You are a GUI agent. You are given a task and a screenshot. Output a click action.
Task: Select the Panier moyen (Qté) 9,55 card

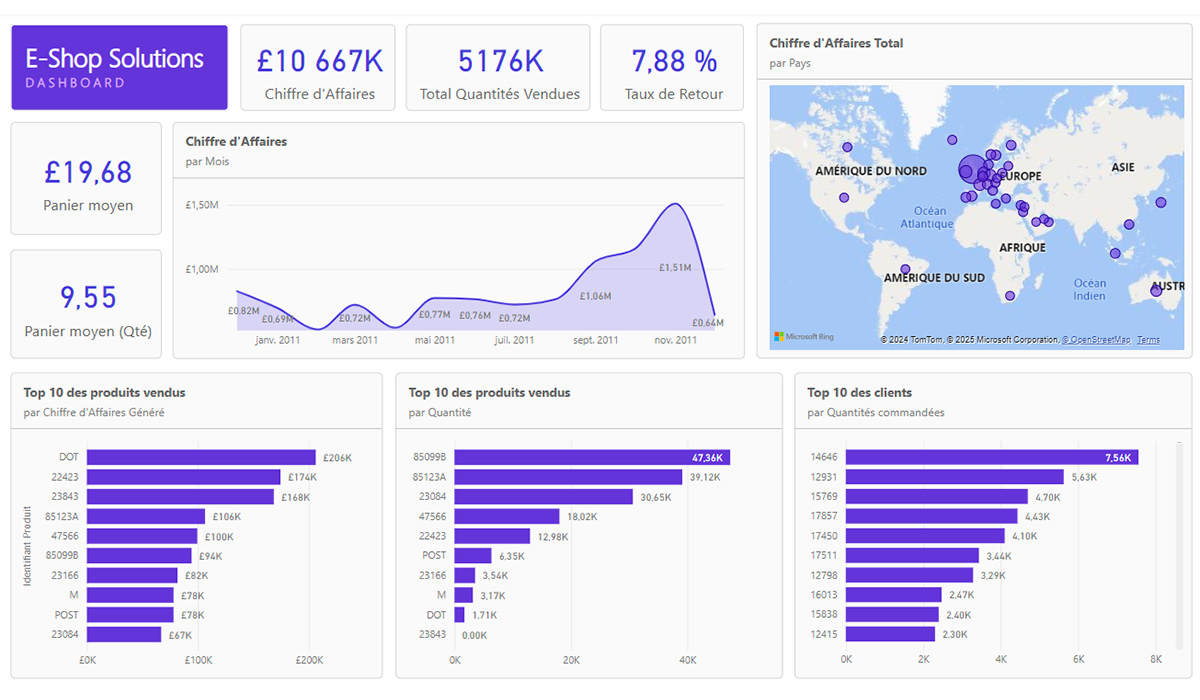coord(86,304)
